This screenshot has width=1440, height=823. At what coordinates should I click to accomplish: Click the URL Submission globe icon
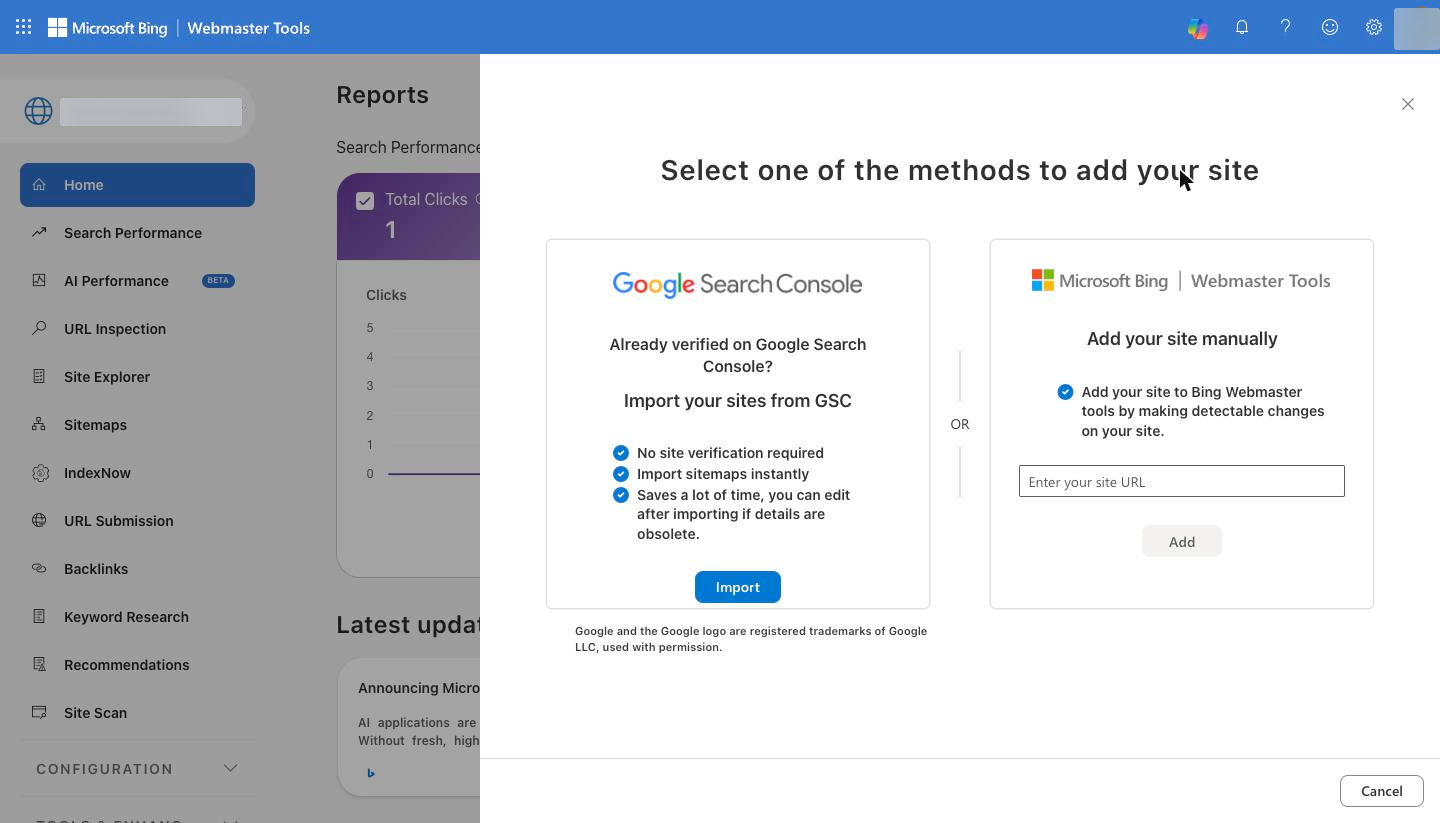pos(39,520)
